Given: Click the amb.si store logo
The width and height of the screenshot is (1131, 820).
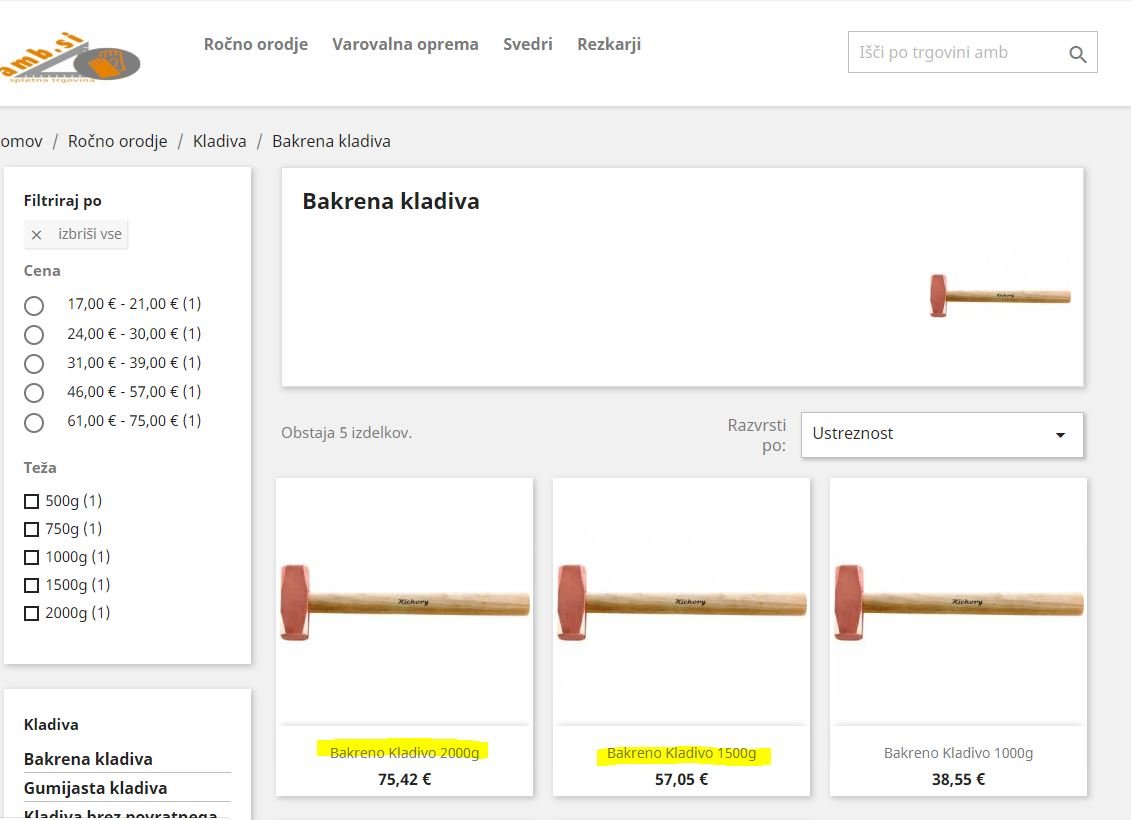Looking at the screenshot, I should (70, 58).
